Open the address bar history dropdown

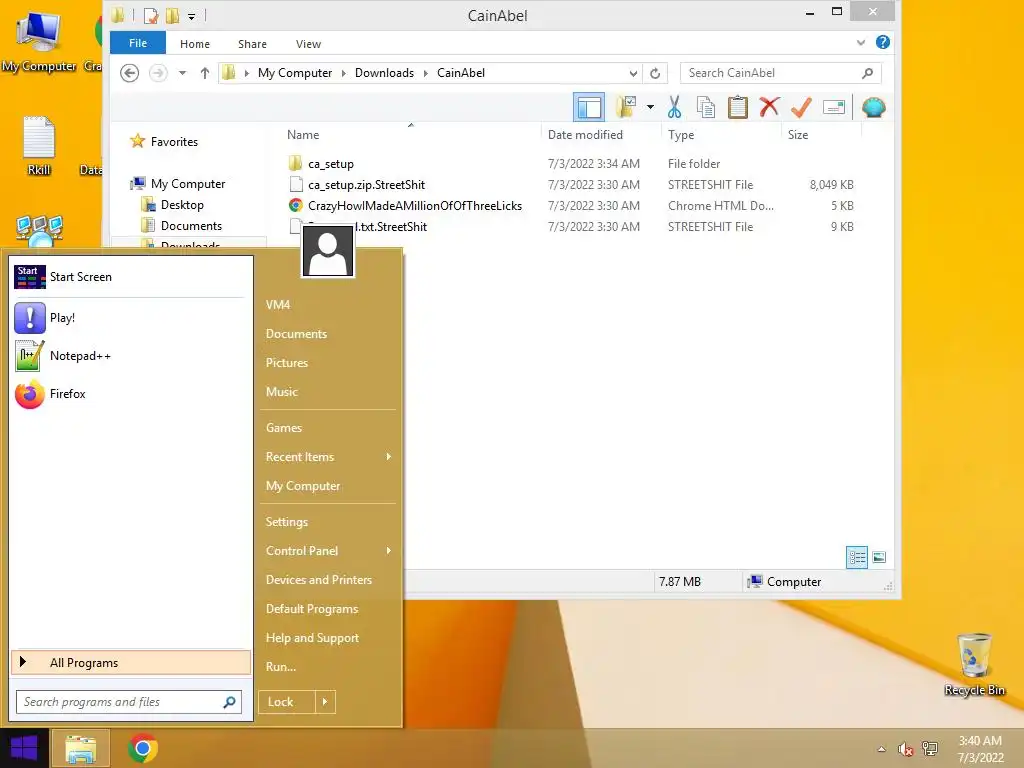[x=633, y=73]
